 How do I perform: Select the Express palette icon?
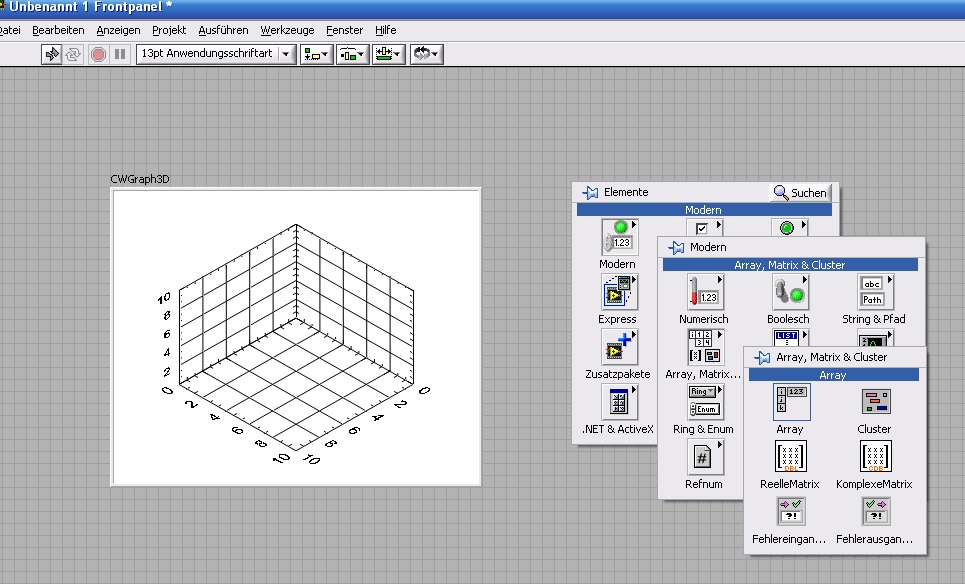619,292
